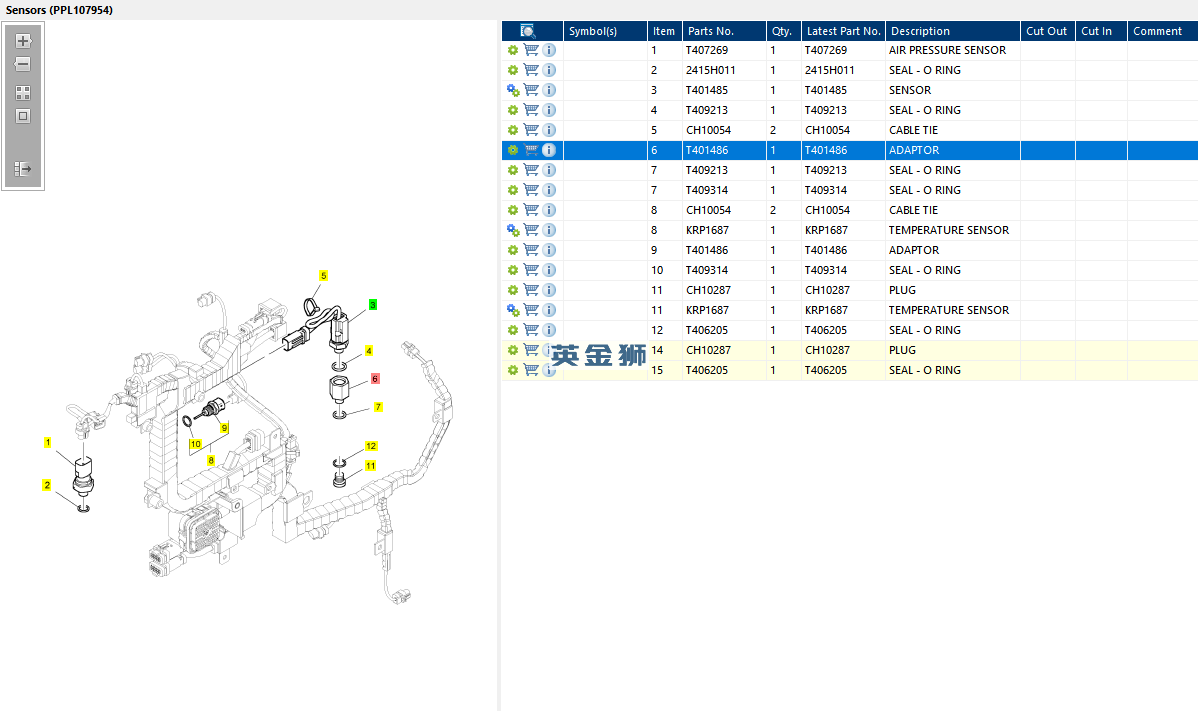Viewport: 1198px width, 711px height.
Task: Click the Comment column header
Action: 1162,31
